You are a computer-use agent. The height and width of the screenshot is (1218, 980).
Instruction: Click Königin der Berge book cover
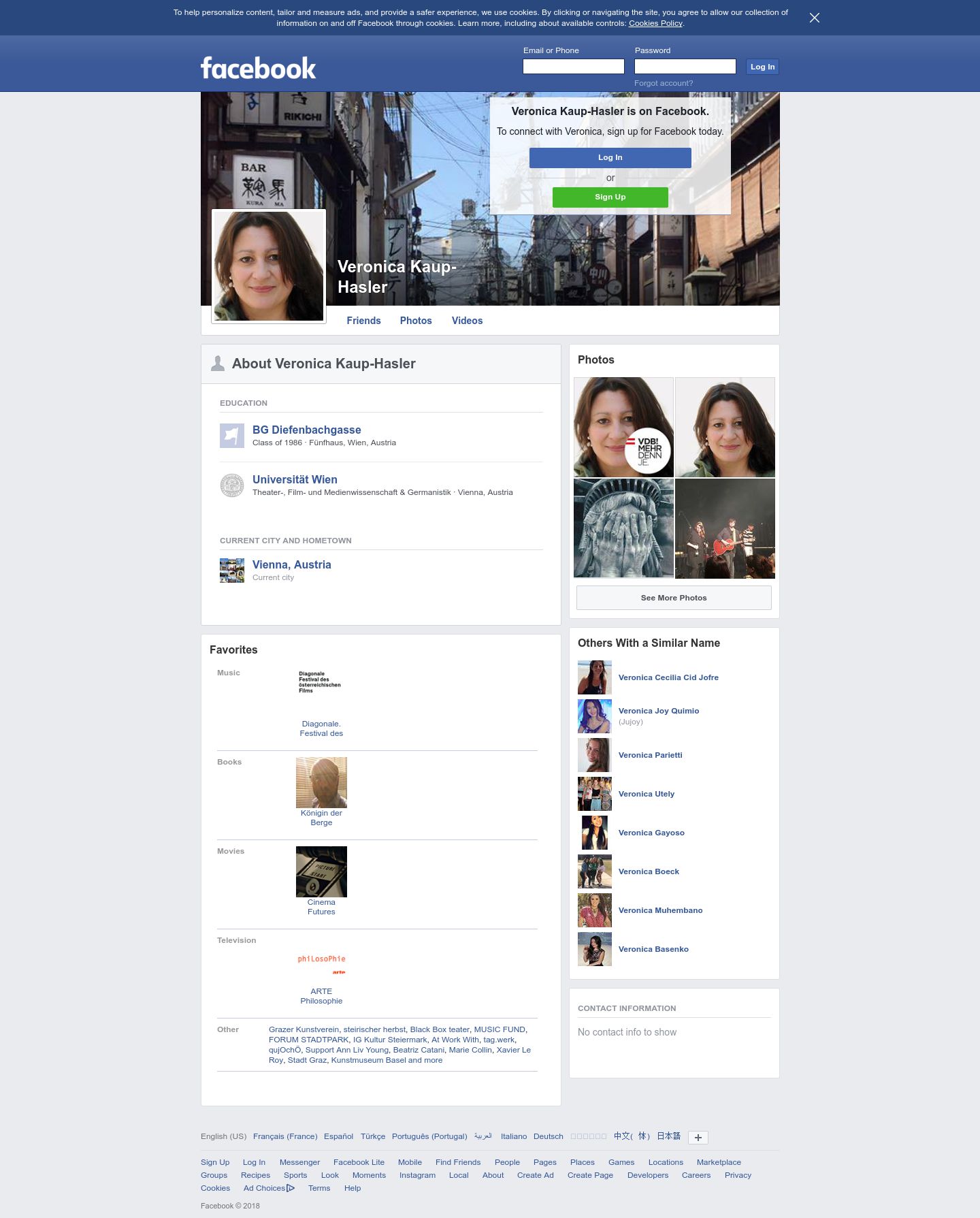point(321,782)
